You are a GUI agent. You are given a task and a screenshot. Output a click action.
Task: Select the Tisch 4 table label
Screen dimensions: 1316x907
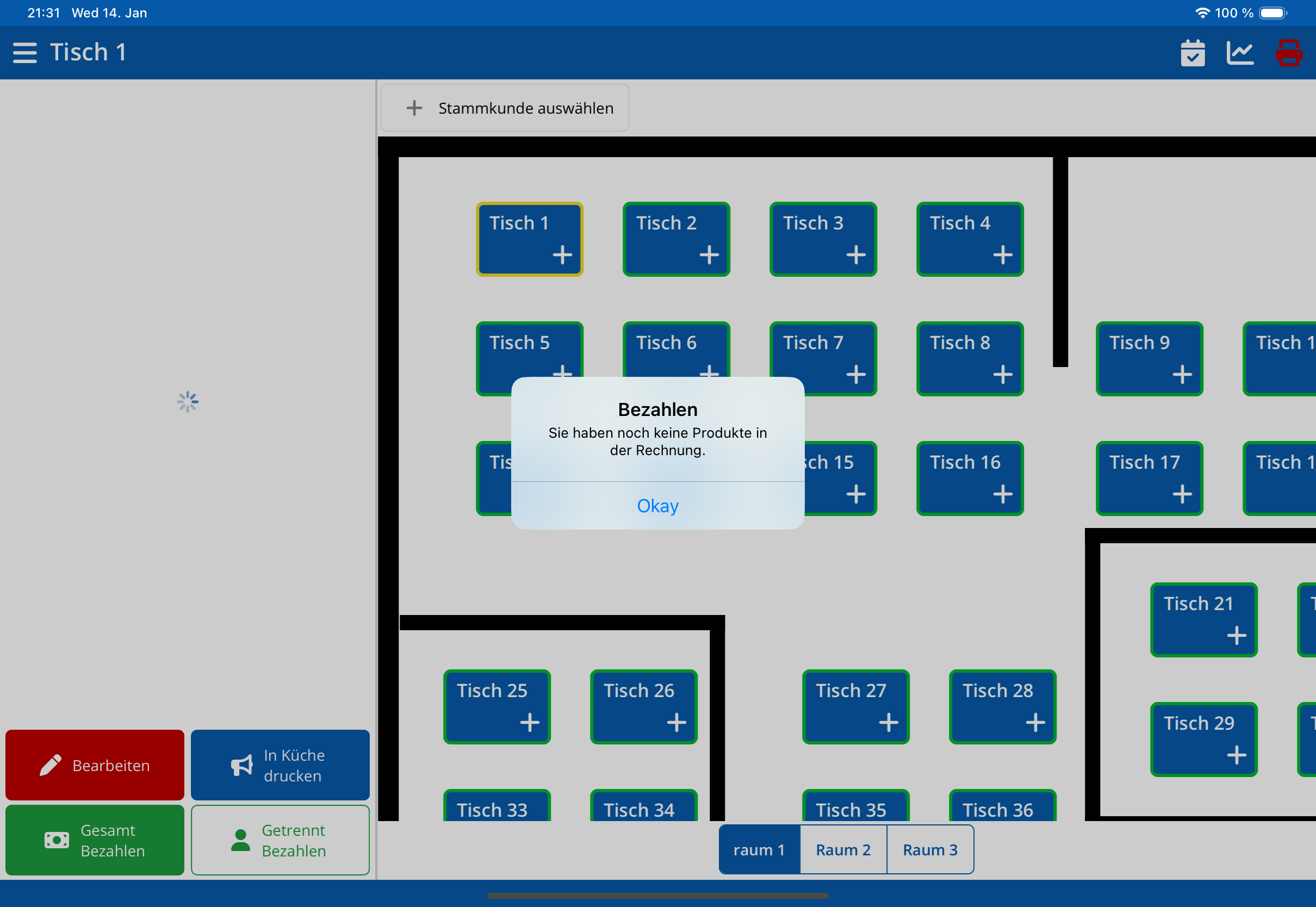pyautogui.click(x=960, y=223)
